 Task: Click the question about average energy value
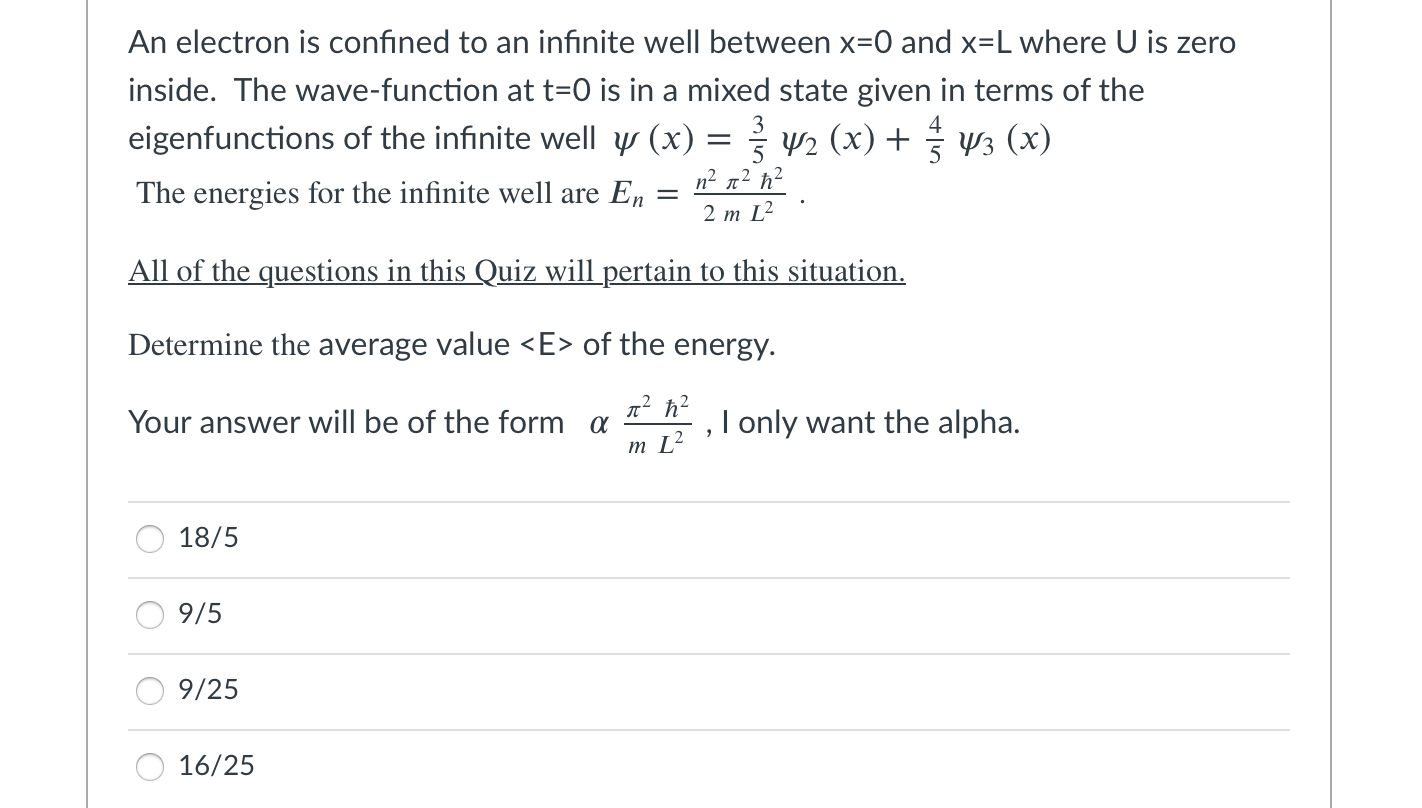click(451, 344)
